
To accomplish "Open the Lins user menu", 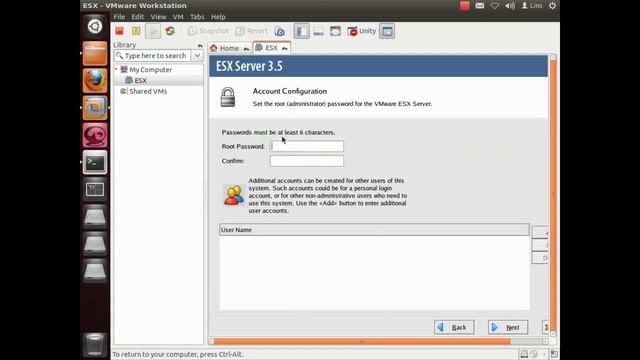I will [532, 6].
